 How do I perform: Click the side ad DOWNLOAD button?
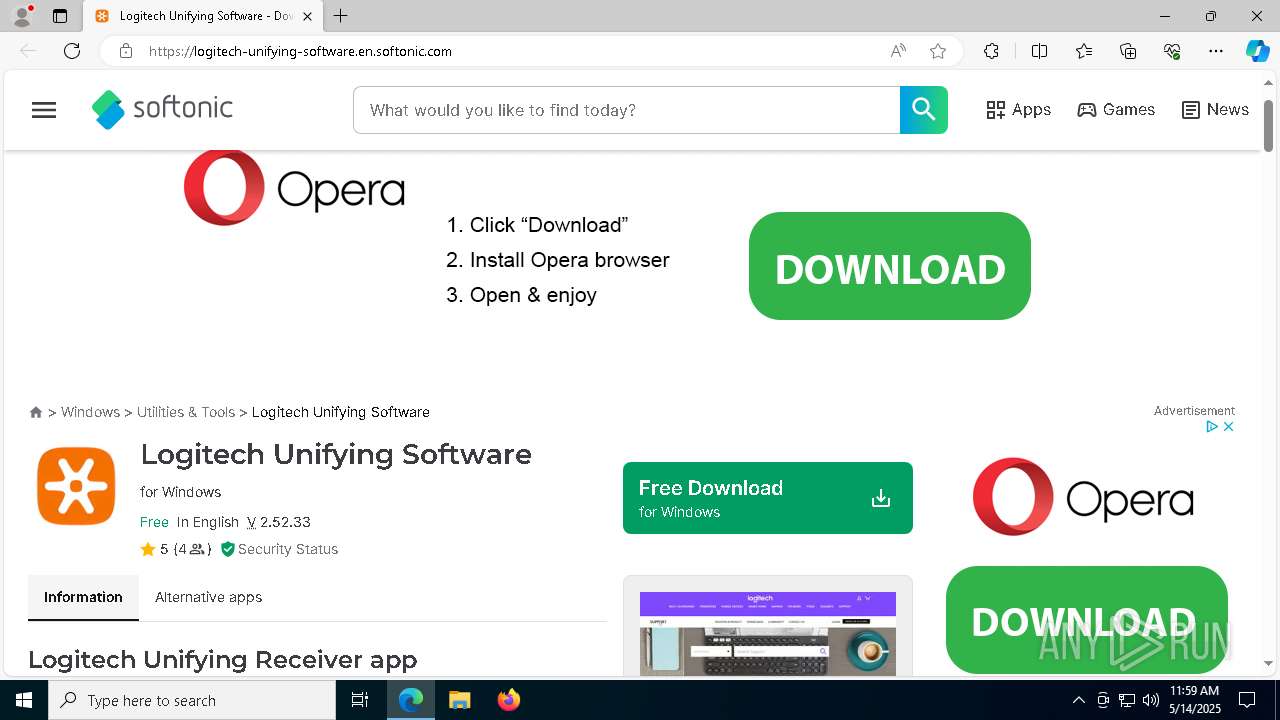pos(1086,621)
